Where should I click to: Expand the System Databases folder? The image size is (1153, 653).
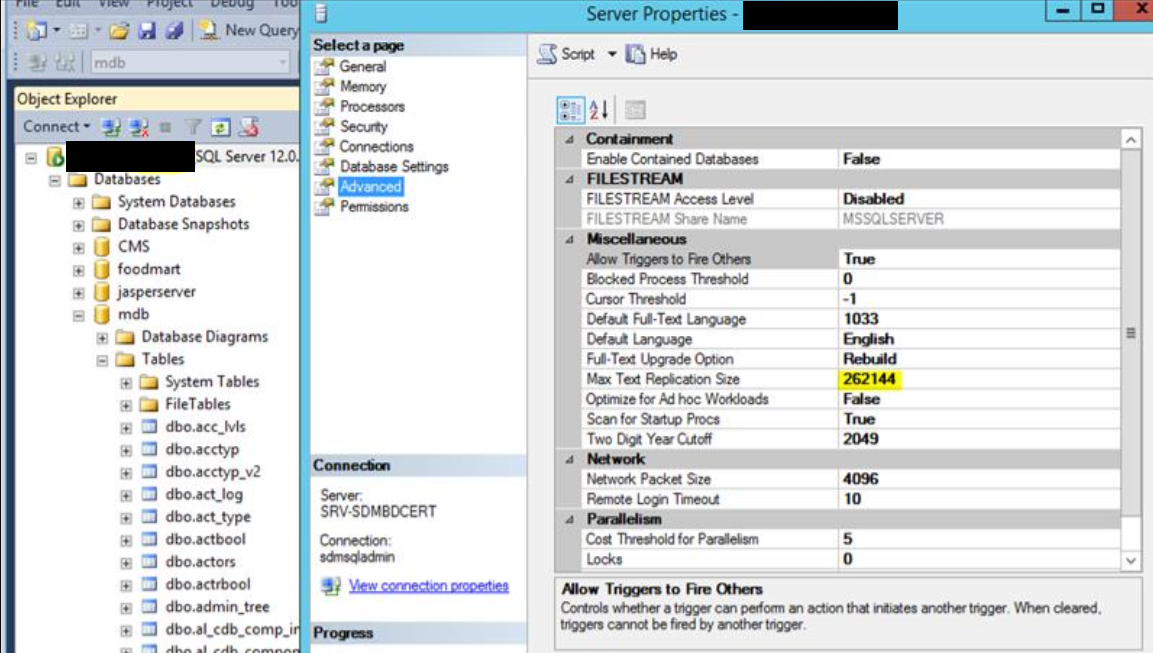coord(78,202)
